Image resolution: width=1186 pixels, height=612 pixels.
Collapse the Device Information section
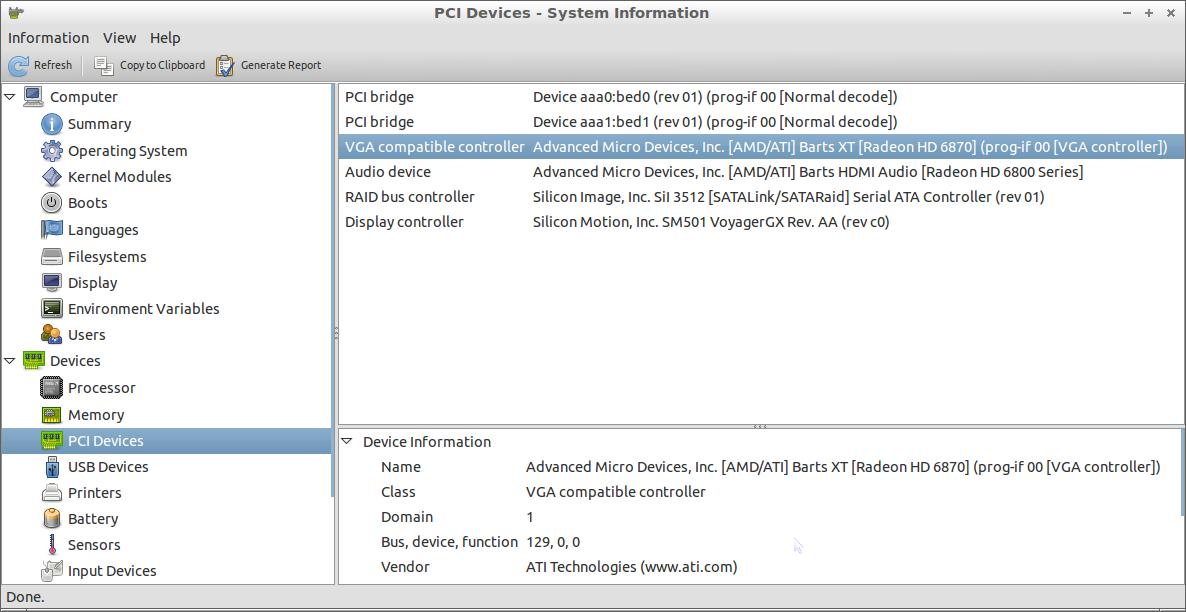point(347,442)
